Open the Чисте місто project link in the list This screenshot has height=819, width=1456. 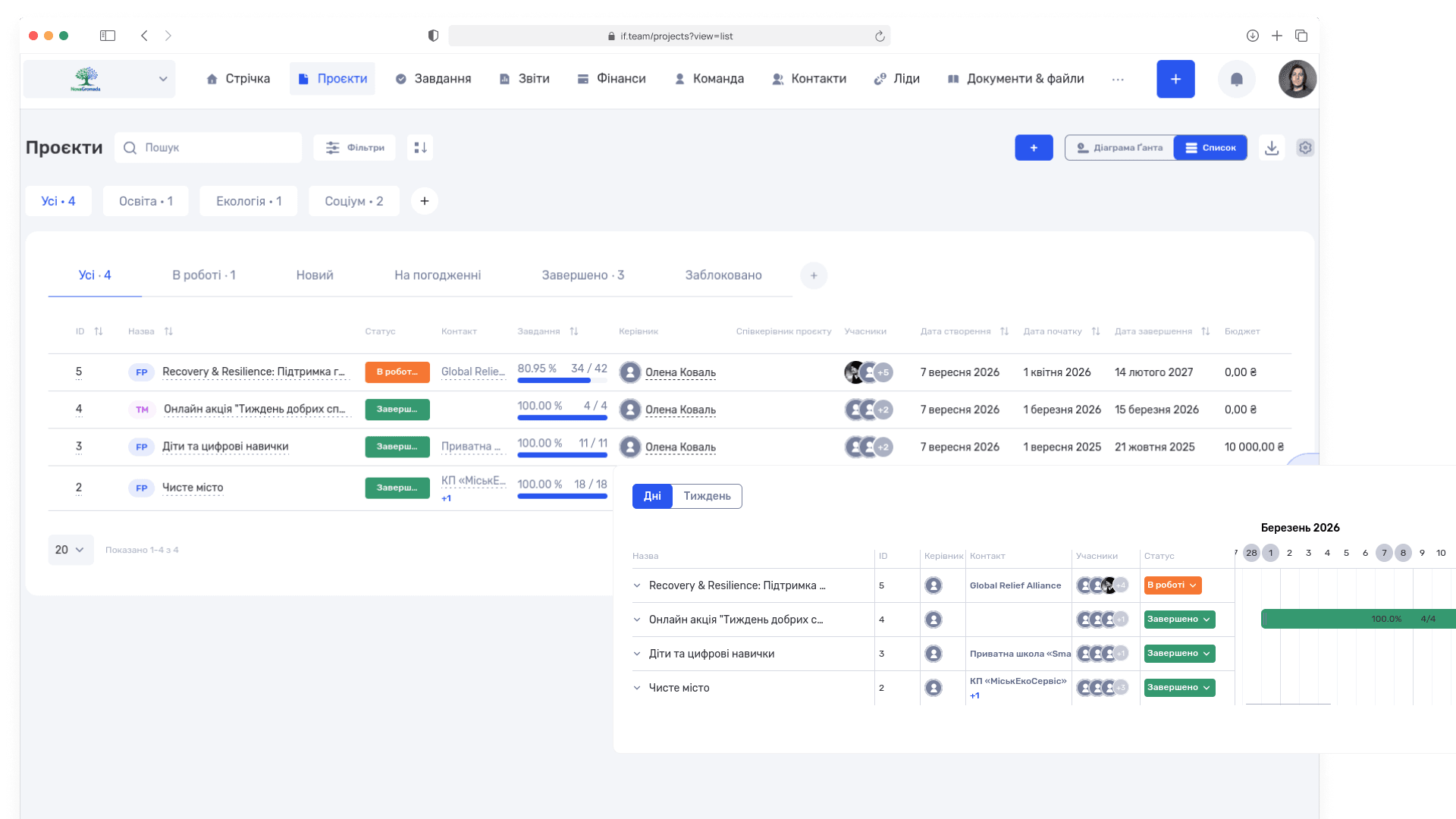pyautogui.click(x=193, y=488)
